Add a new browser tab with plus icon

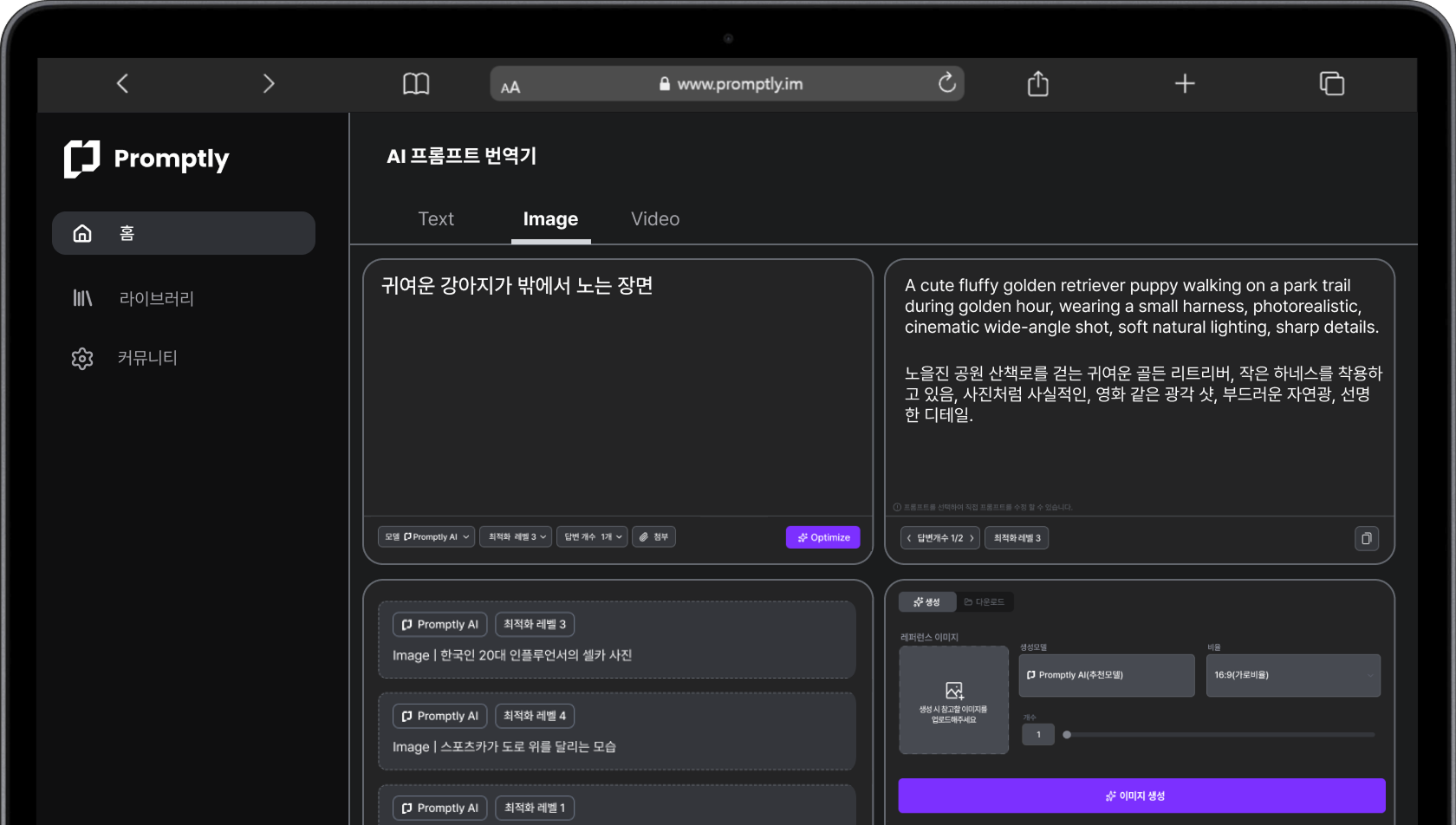(1185, 83)
